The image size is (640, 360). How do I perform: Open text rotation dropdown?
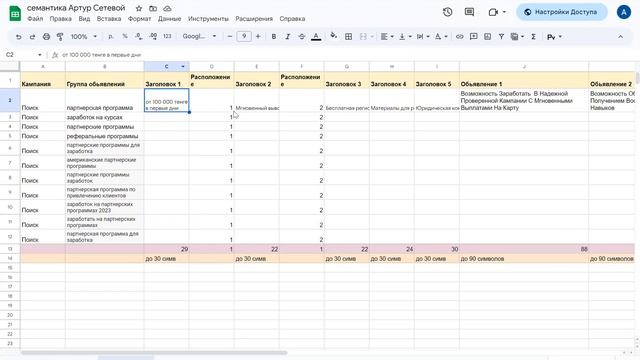[441, 37]
